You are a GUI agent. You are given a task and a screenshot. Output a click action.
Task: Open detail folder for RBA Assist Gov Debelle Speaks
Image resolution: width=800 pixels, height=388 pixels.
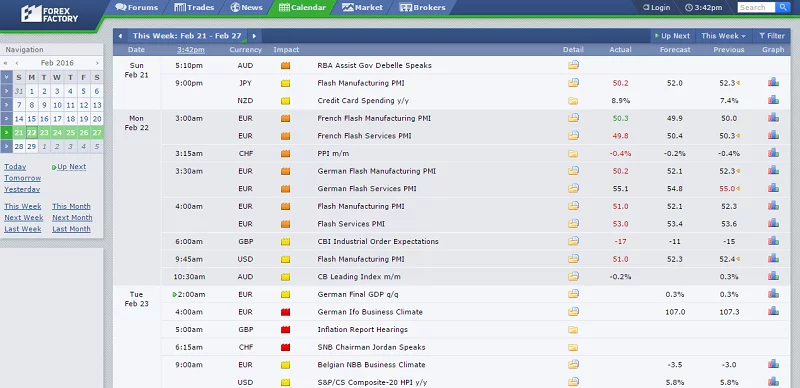coord(573,65)
